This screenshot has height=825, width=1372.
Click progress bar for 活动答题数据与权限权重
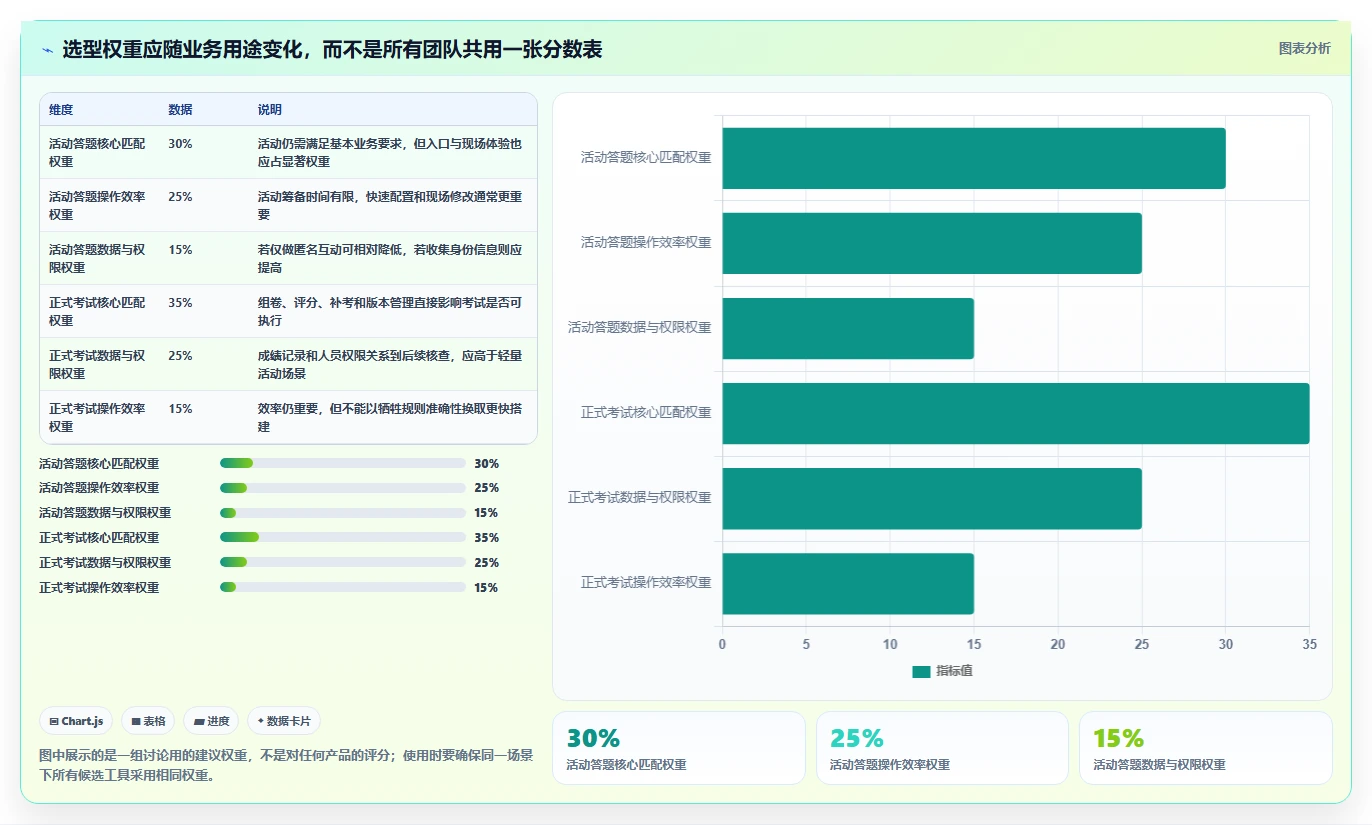pos(343,513)
